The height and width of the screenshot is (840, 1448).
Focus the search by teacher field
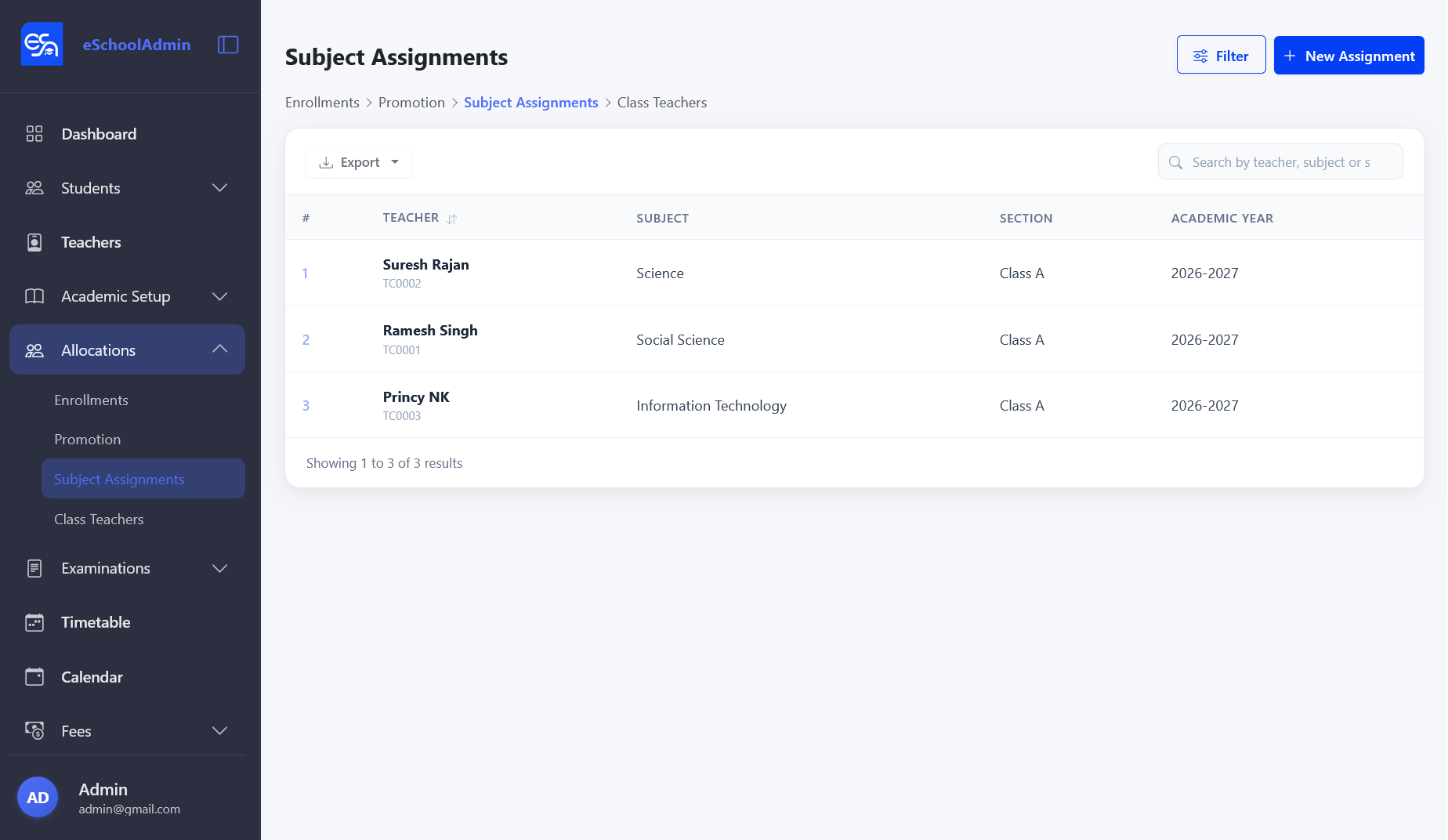[x=1280, y=161]
